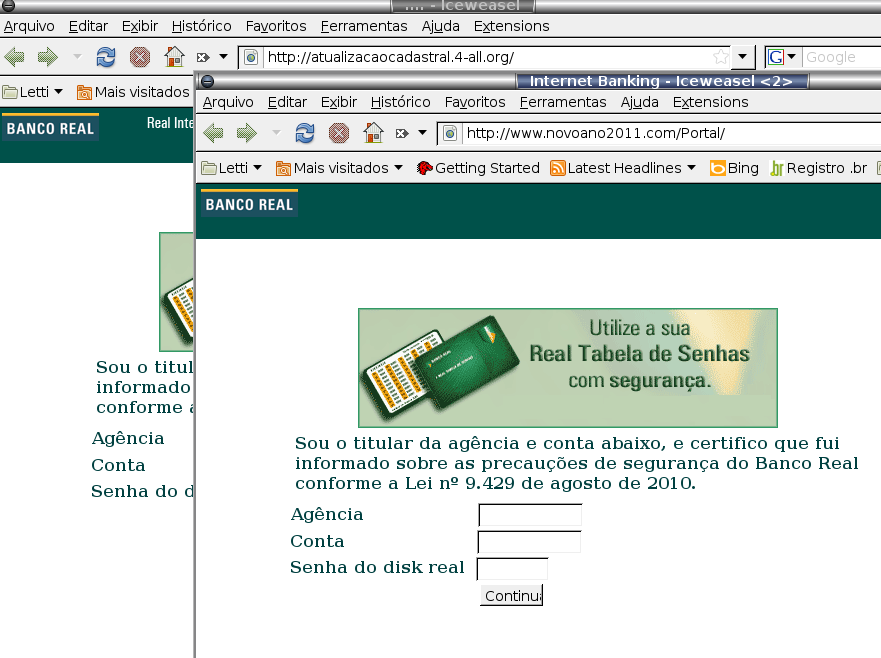Open Extensions menu in front window
Viewport: 881px width, 658px height.
click(710, 102)
